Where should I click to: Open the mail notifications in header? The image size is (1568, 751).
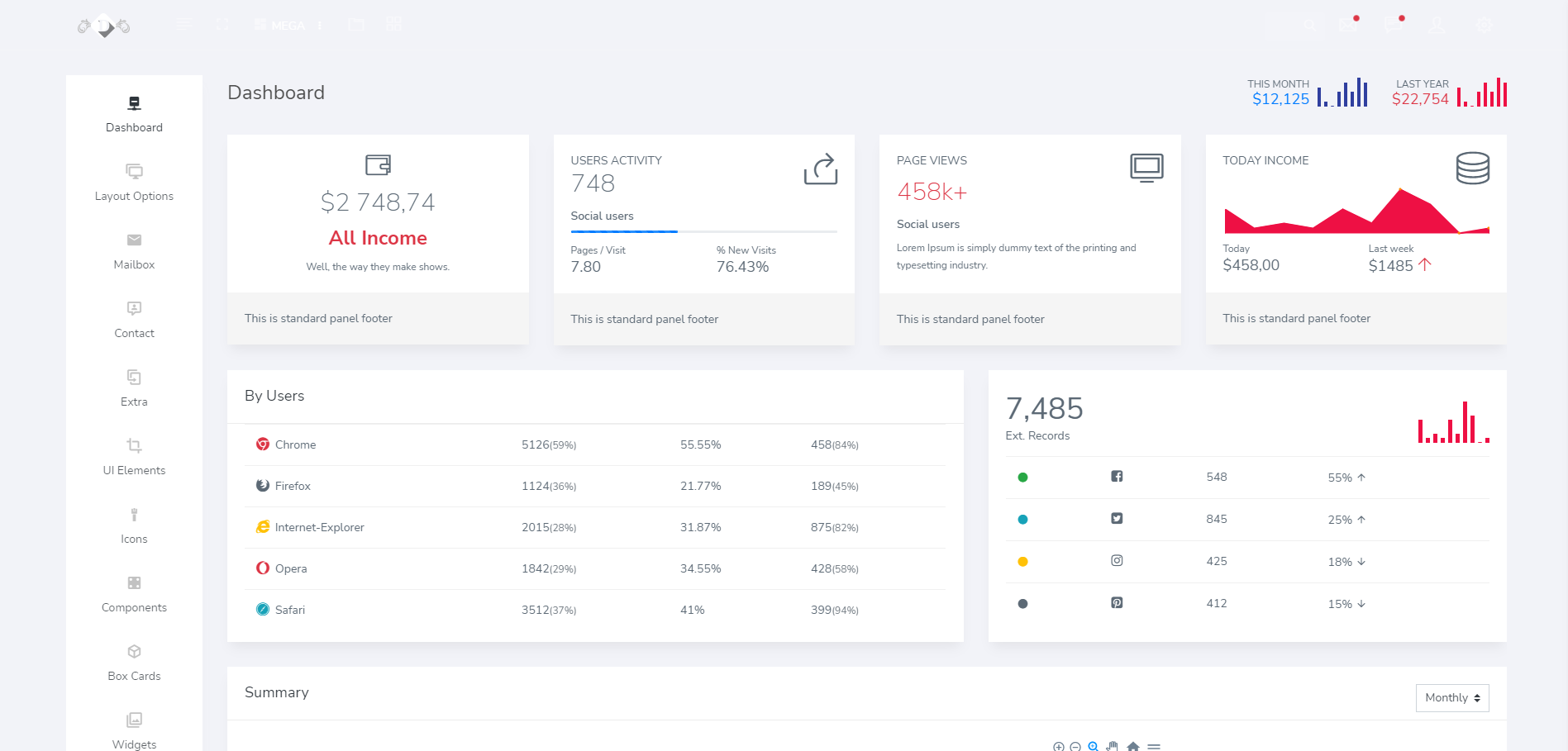click(1349, 25)
